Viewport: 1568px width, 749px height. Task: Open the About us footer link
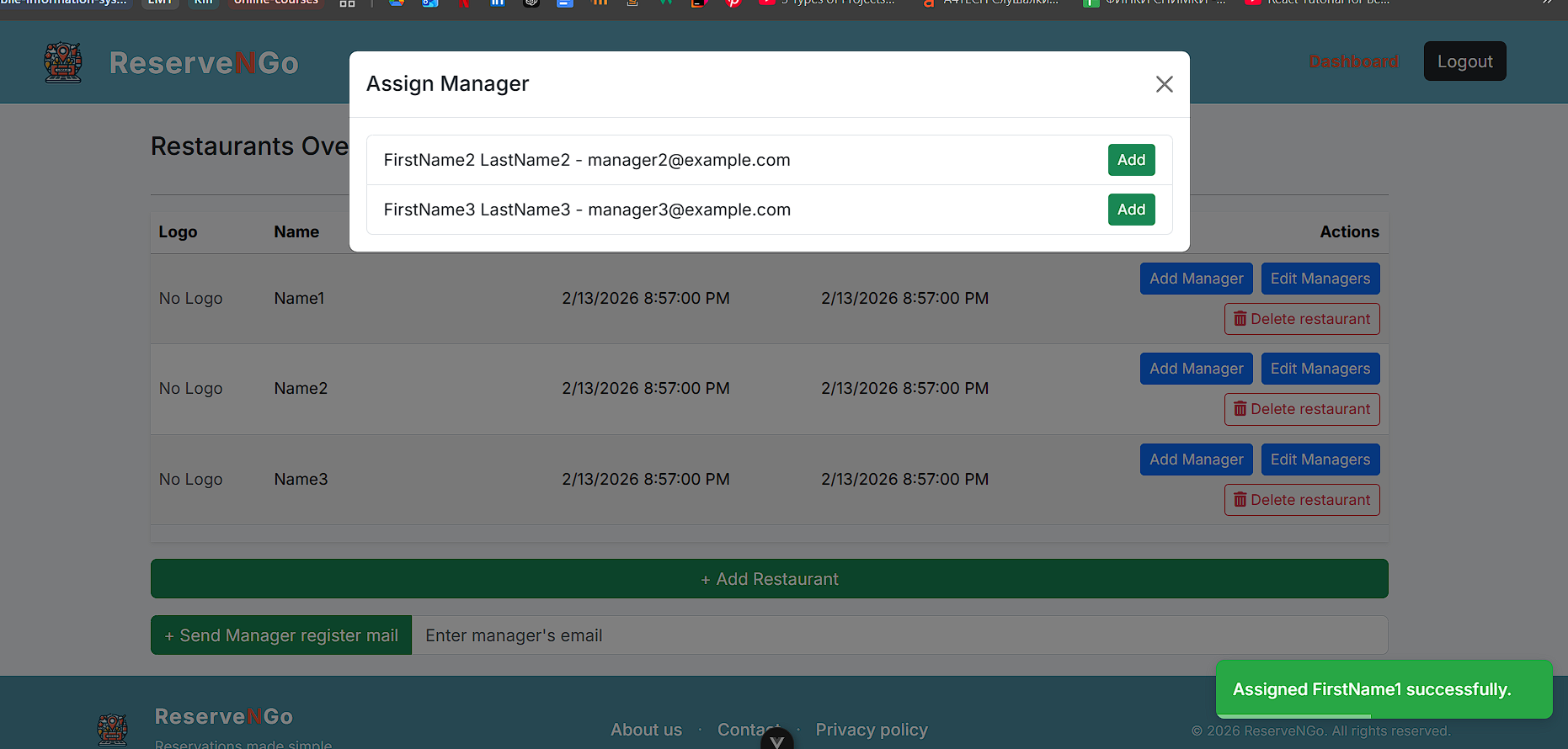point(646,730)
